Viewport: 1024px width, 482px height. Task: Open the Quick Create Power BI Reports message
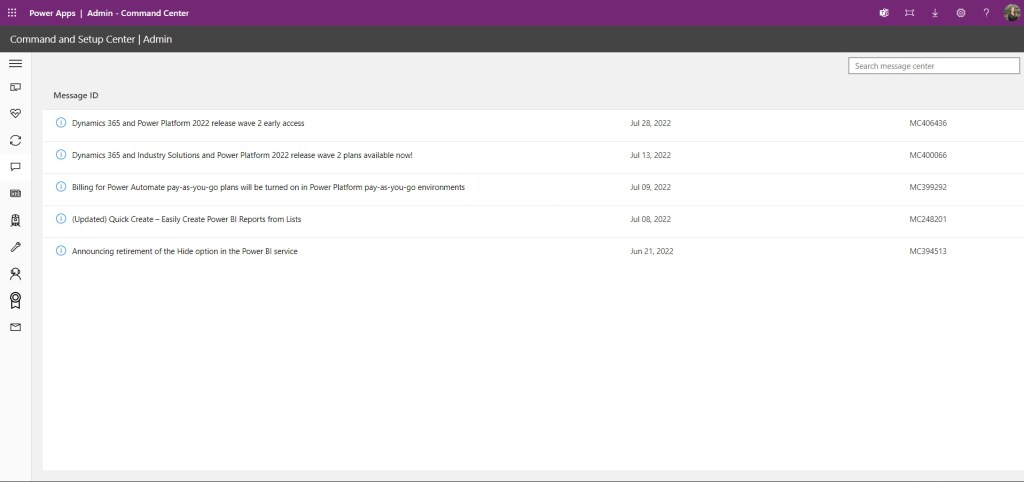click(x=186, y=219)
